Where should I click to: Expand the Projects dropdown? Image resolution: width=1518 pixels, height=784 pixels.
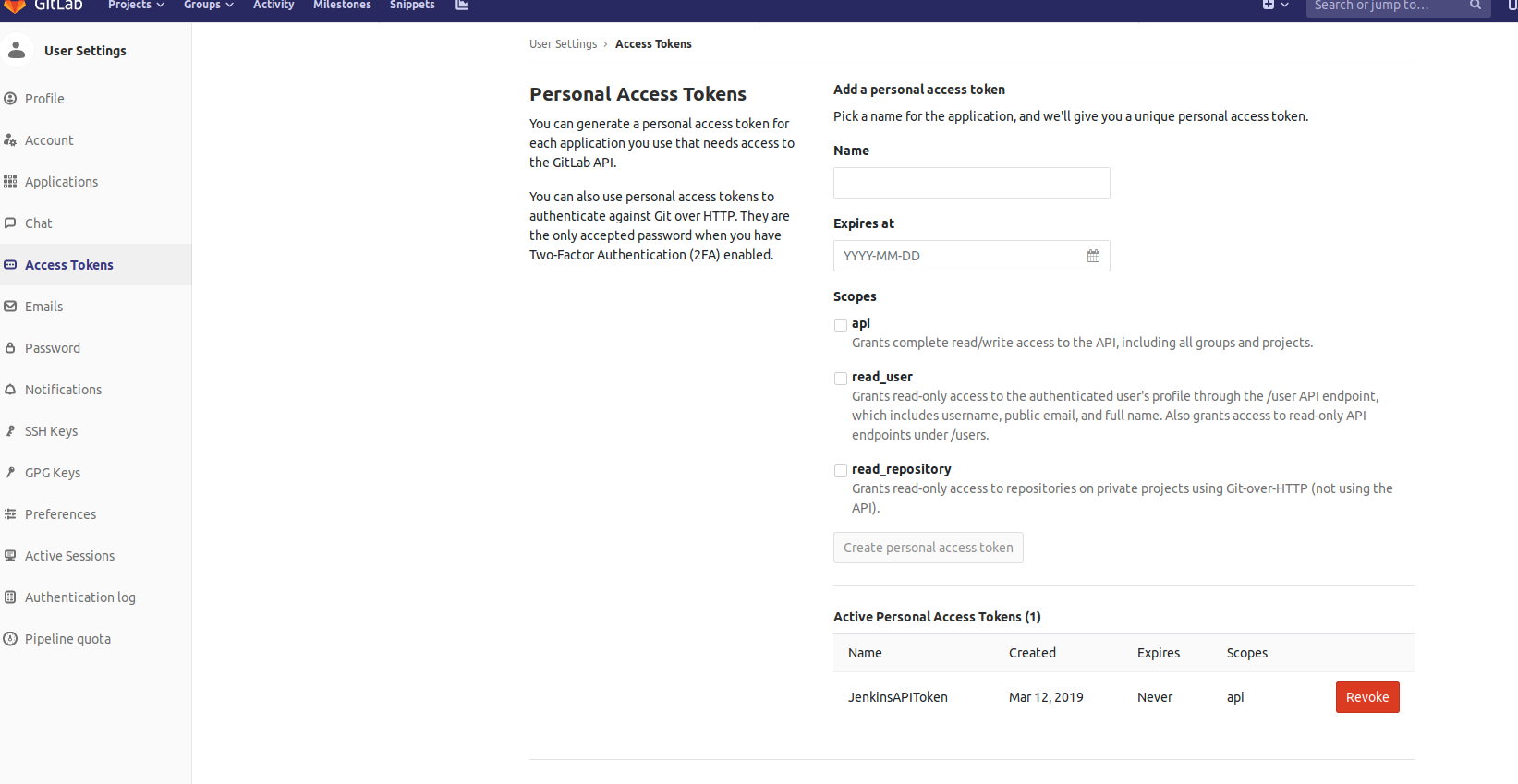coord(136,5)
